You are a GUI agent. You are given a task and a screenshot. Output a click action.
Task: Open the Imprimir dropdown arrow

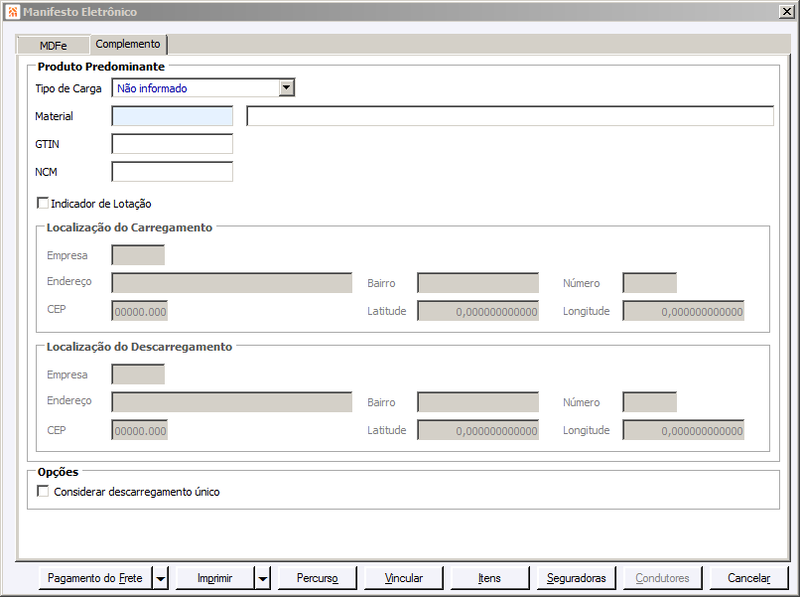click(263, 578)
